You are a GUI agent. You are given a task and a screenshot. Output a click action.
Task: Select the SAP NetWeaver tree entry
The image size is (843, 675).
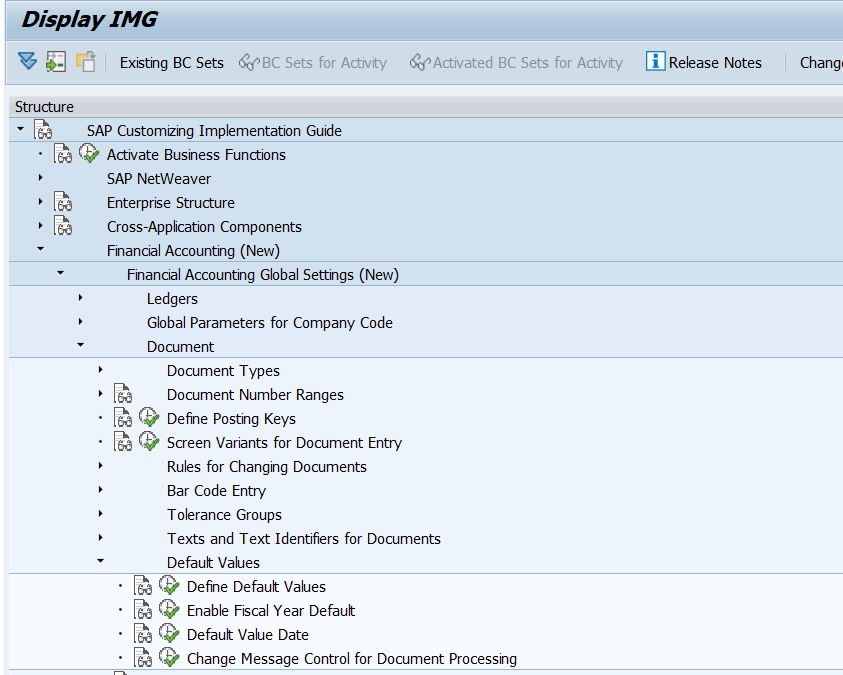click(159, 178)
